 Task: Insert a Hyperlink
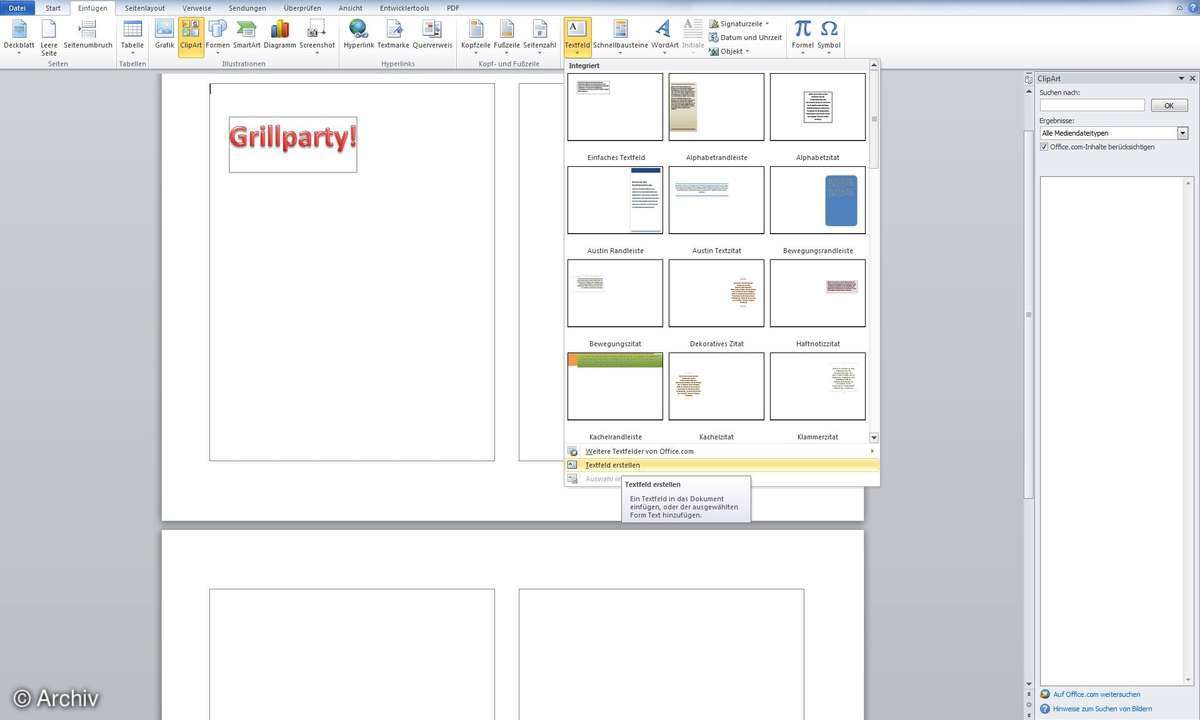(358, 35)
